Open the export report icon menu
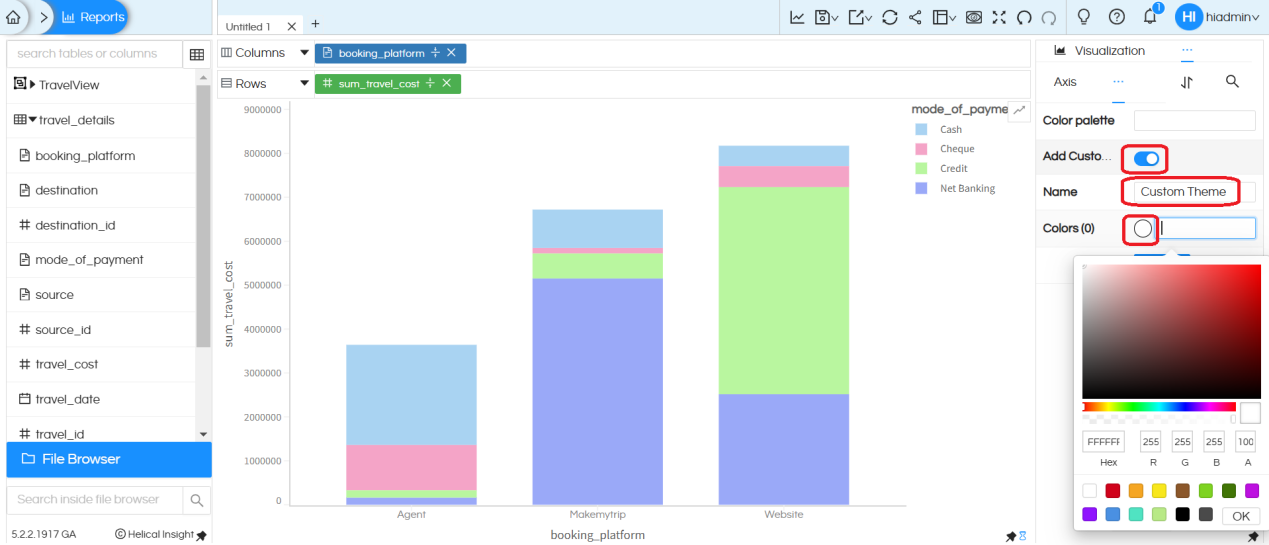 [859, 17]
